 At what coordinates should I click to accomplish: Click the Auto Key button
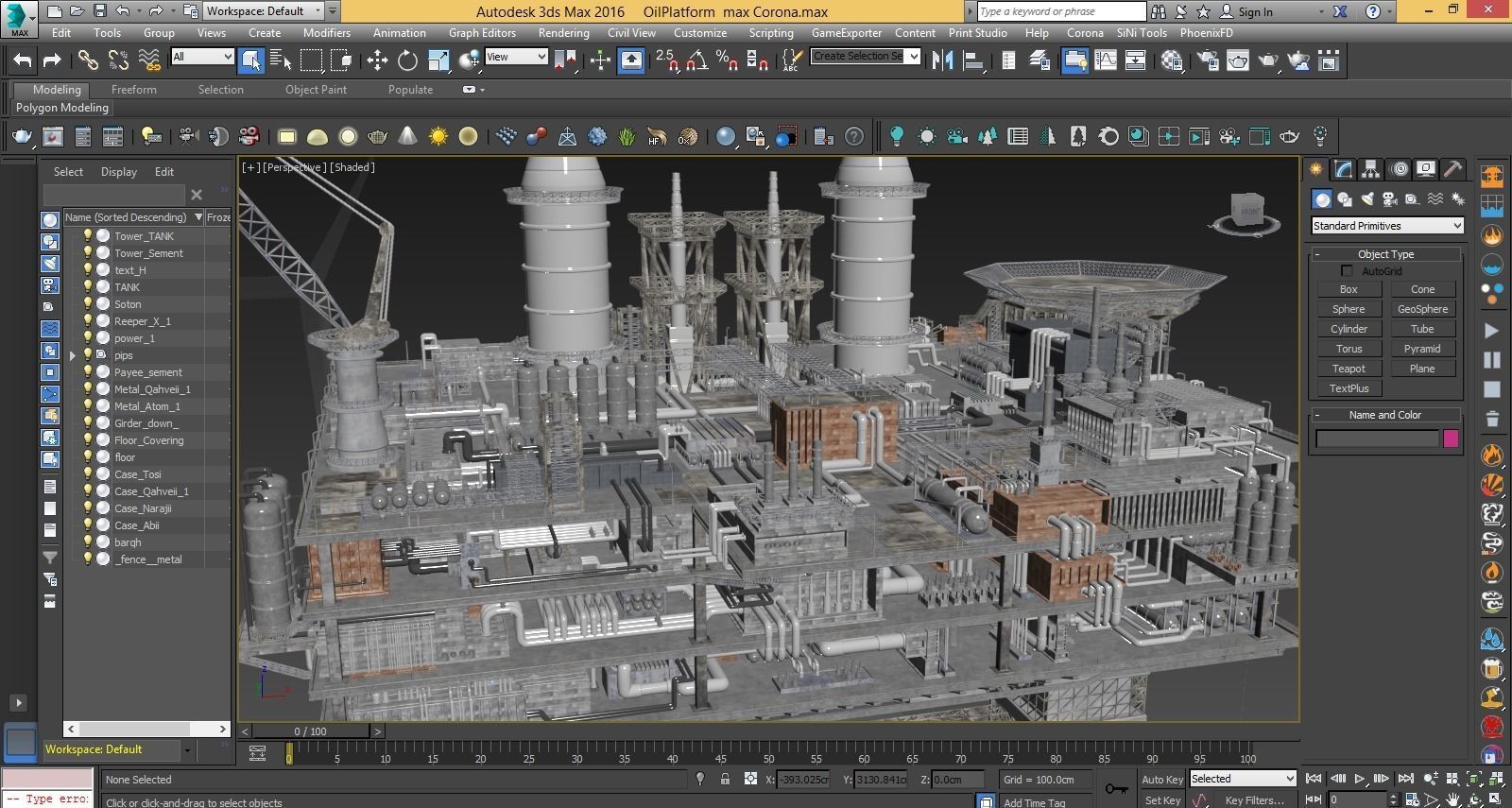(x=1161, y=780)
